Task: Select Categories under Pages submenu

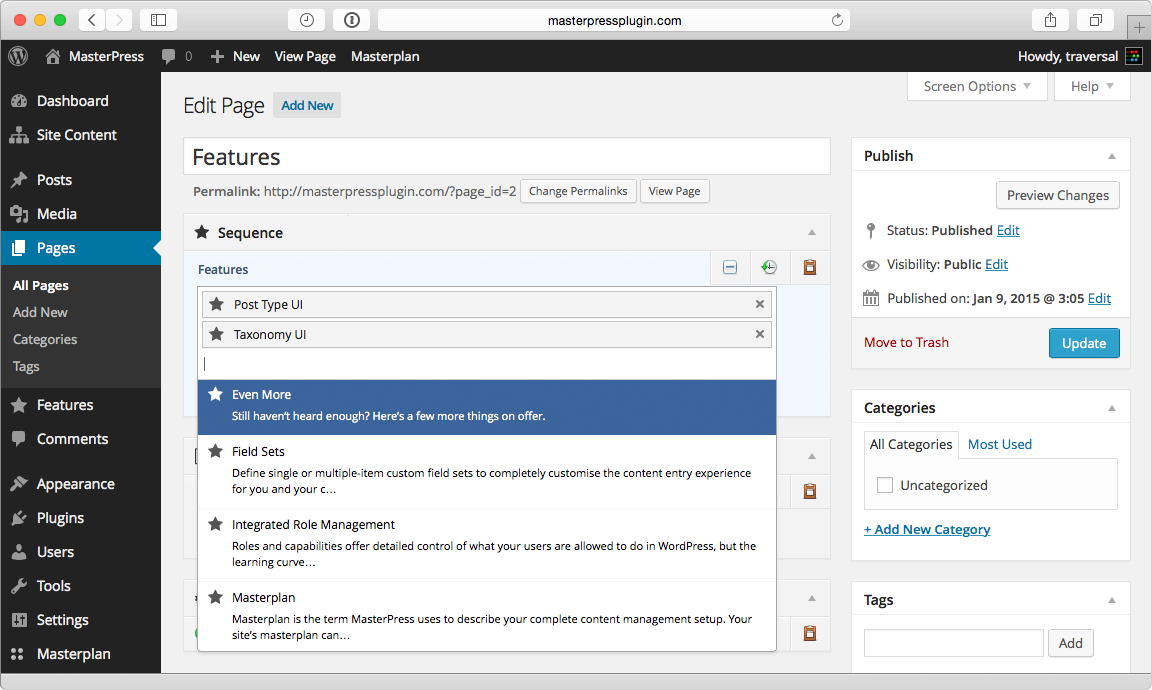Action: [x=45, y=339]
